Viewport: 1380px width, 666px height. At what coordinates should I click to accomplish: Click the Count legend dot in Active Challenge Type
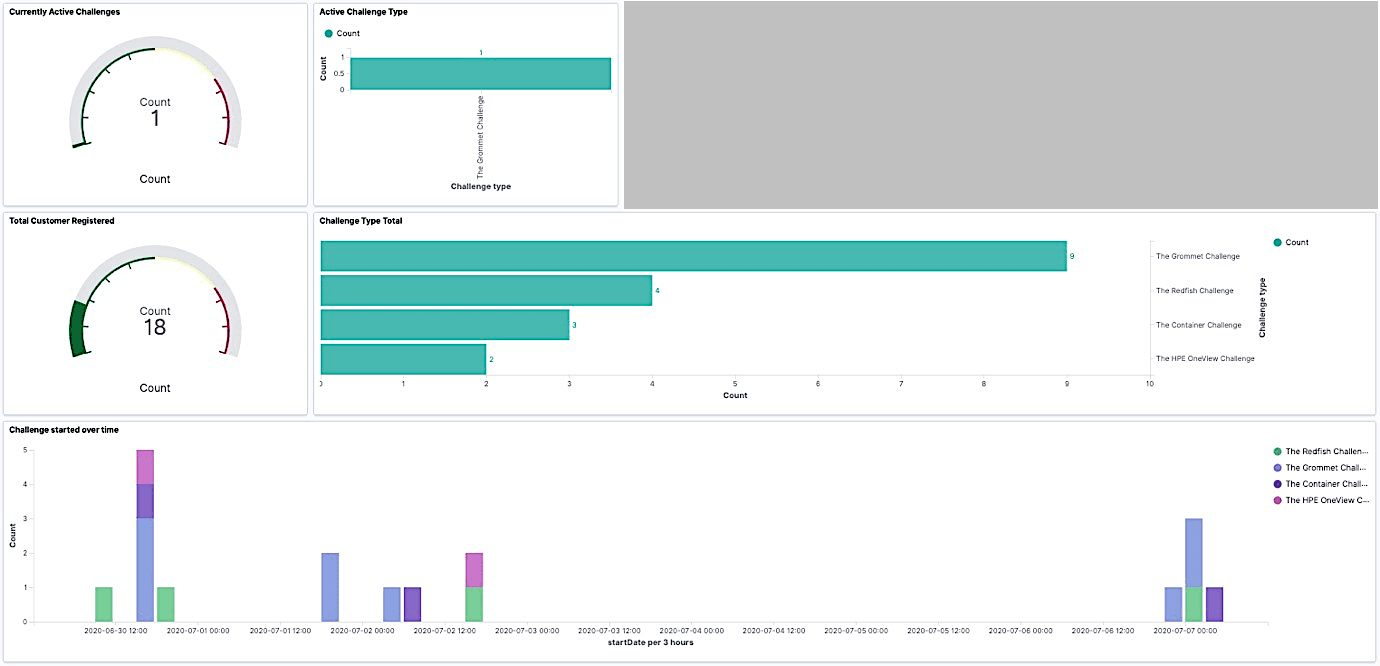(x=329, y=34)
